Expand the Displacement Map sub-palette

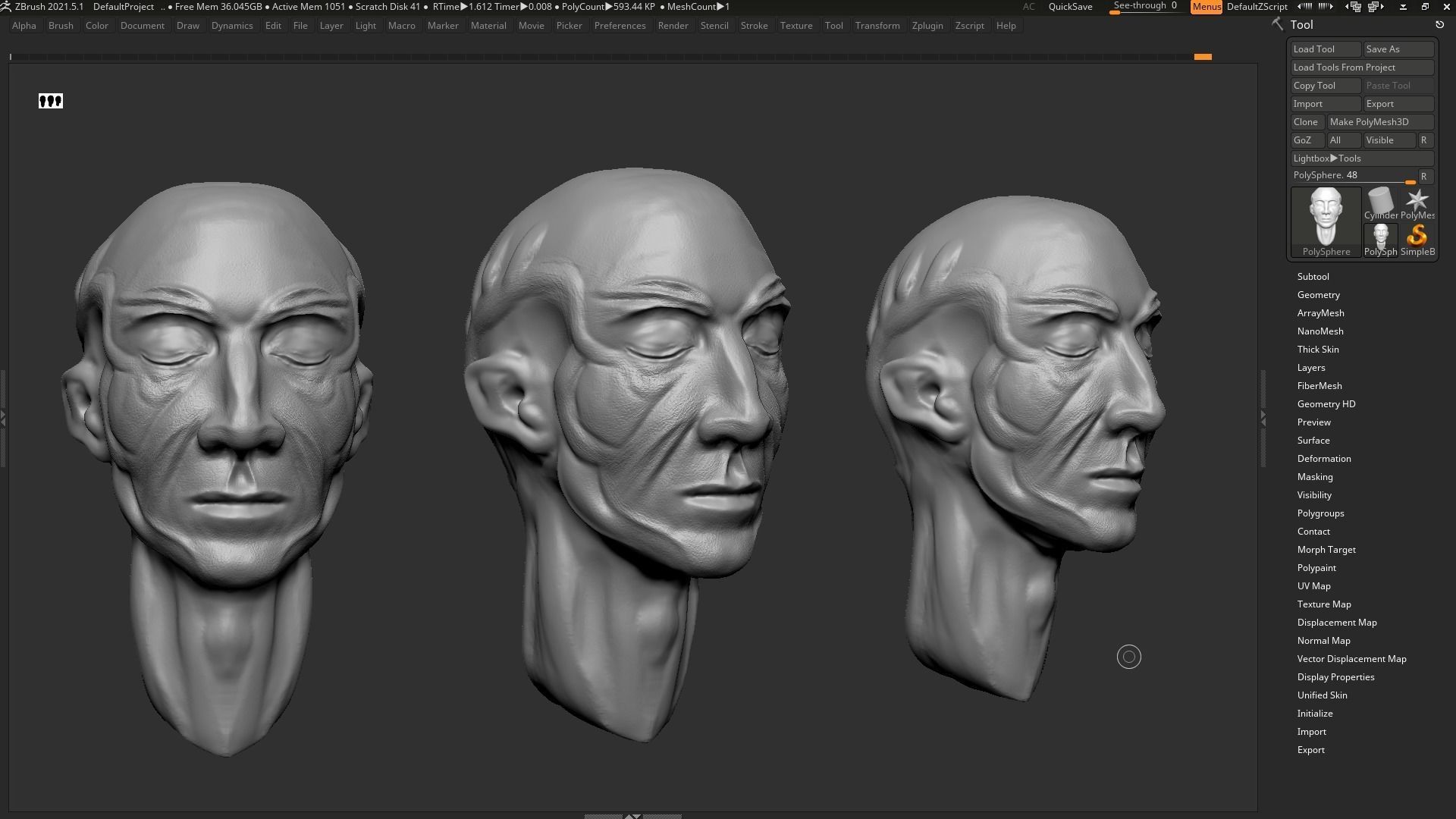(1336, 623)
